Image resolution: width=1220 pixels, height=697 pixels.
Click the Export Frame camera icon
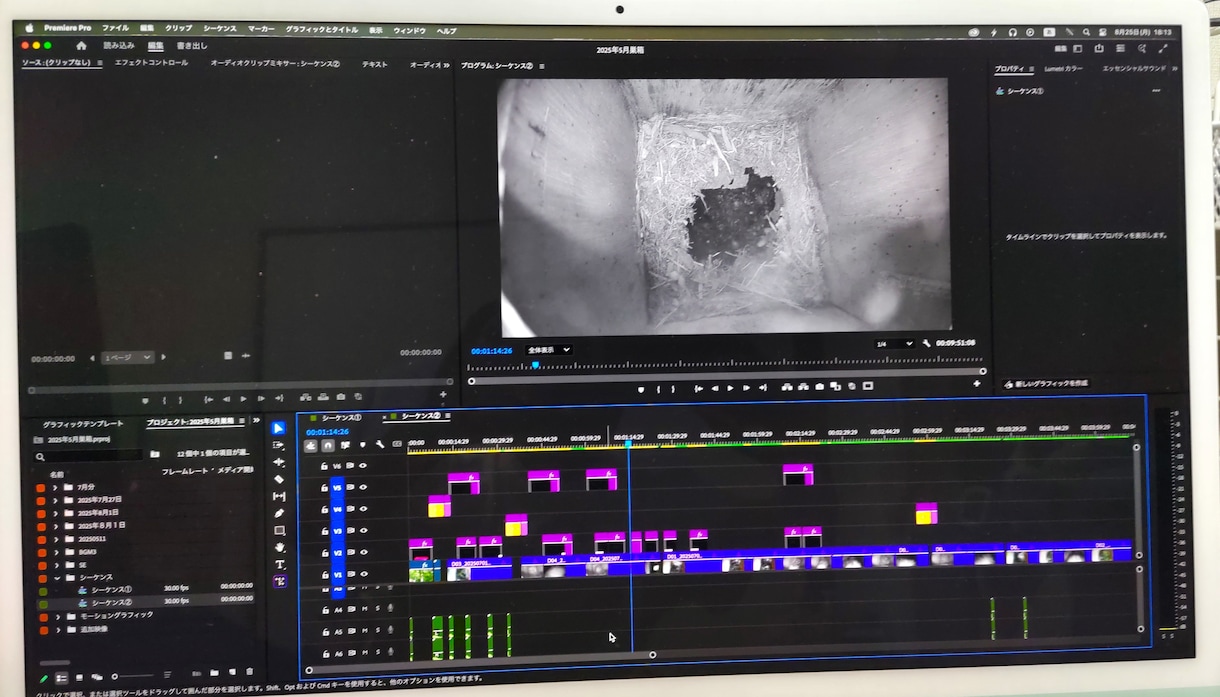coord(819,386)
